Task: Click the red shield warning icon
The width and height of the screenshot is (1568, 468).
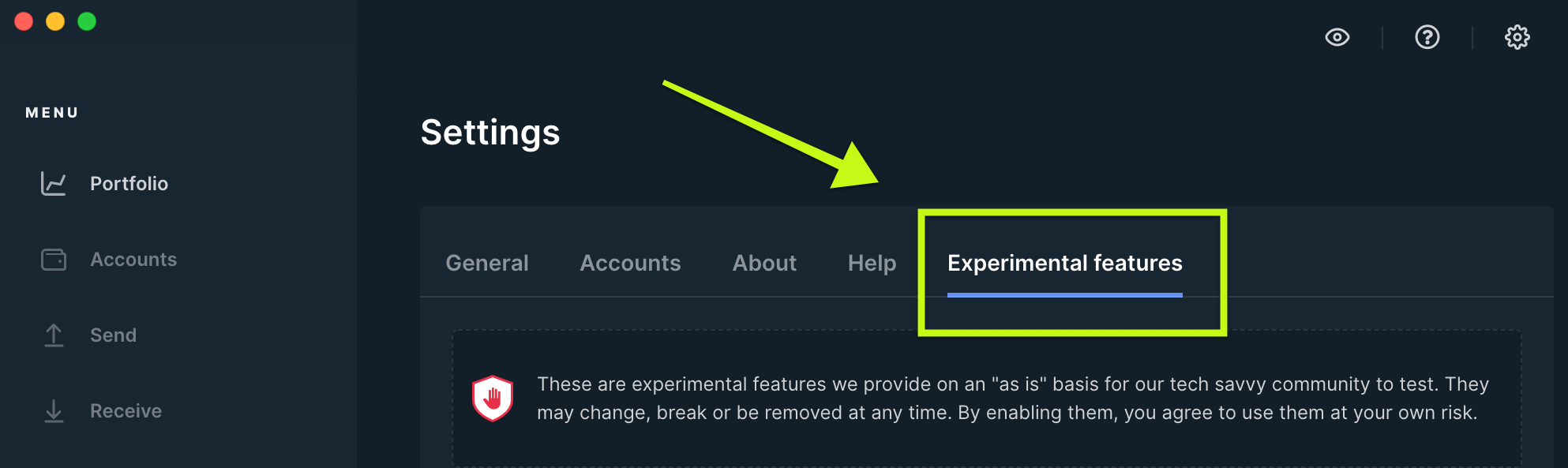Action: pos(493,399)
